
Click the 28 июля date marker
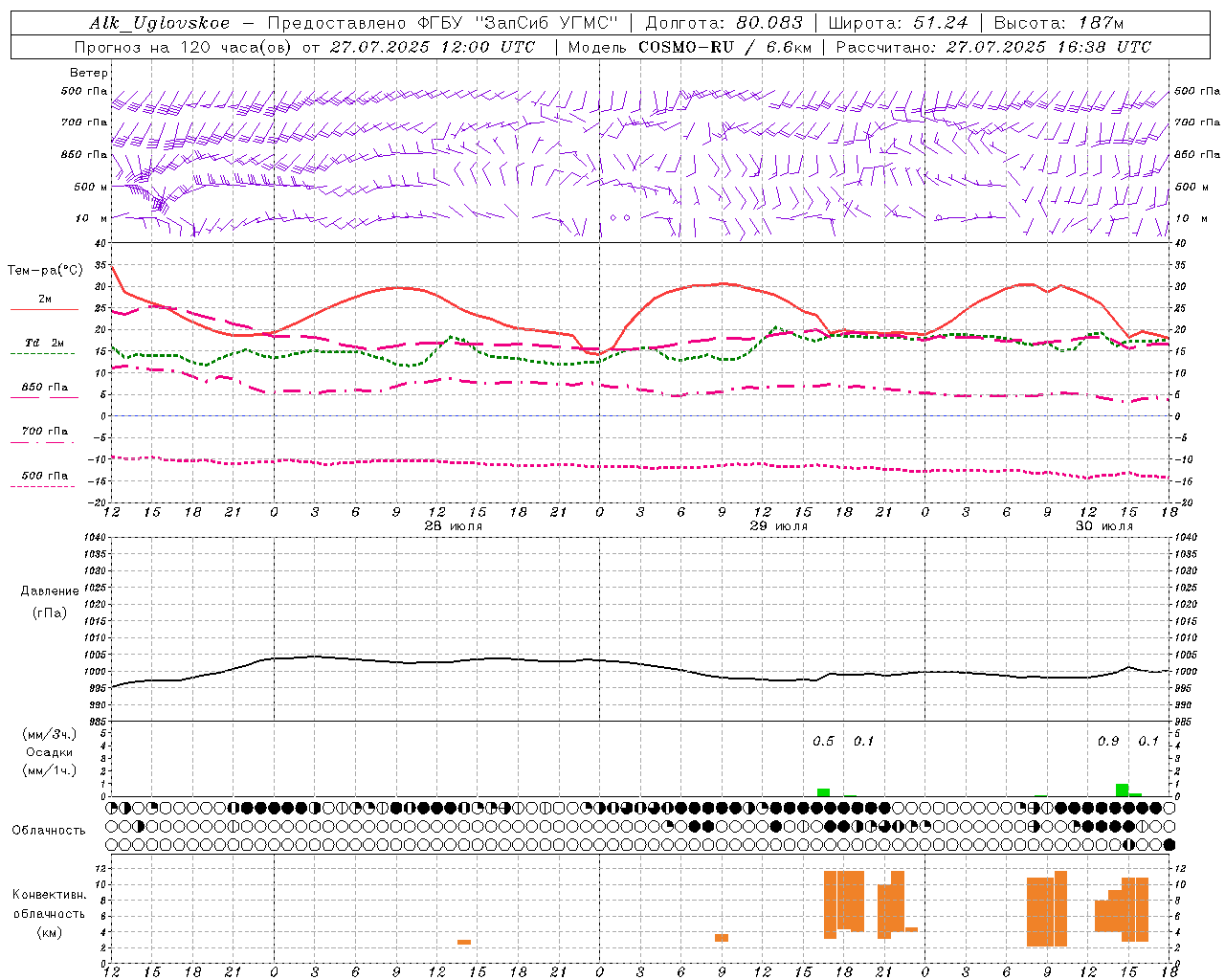(x=453, y=526)
